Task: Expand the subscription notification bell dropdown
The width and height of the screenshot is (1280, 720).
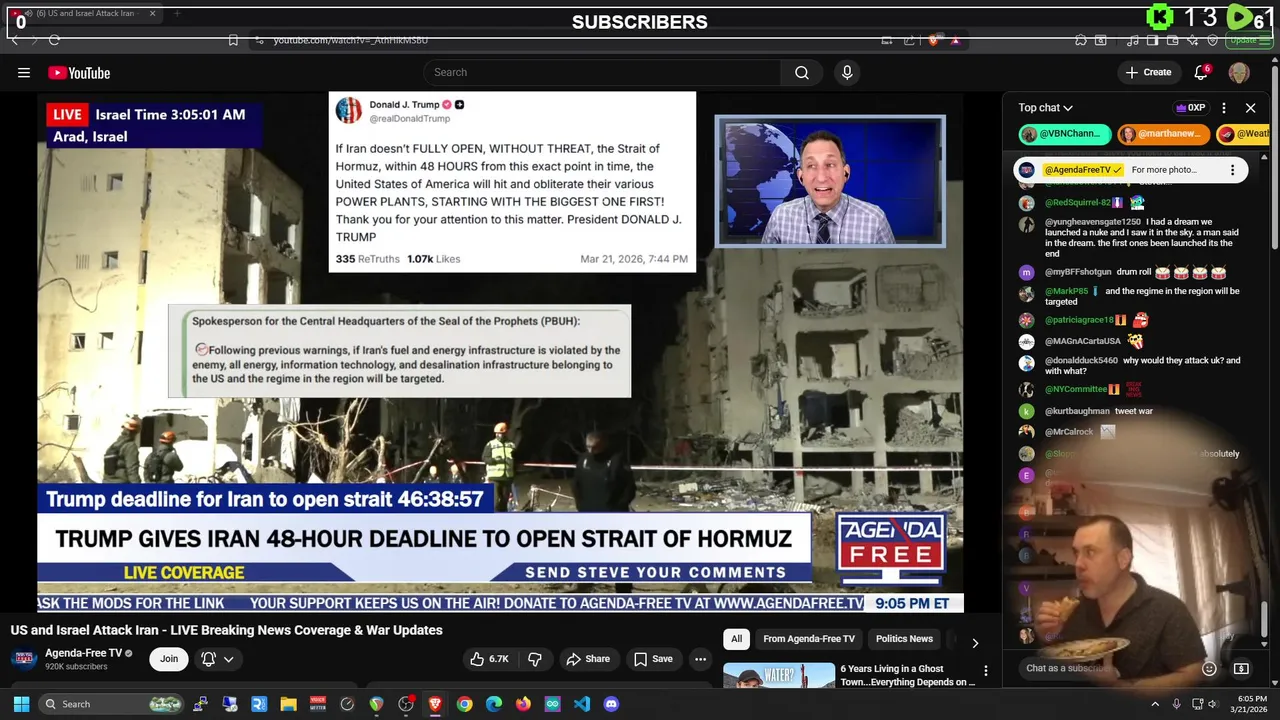Action: coord(217,658)
